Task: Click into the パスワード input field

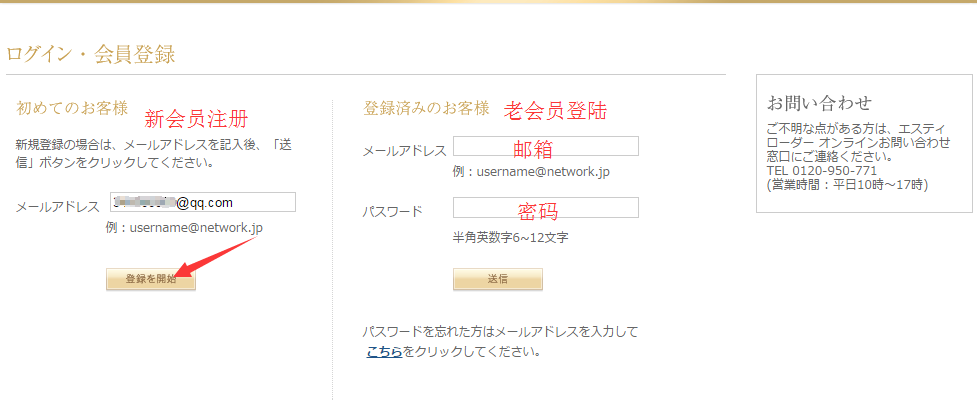Action: coord(545,208)
